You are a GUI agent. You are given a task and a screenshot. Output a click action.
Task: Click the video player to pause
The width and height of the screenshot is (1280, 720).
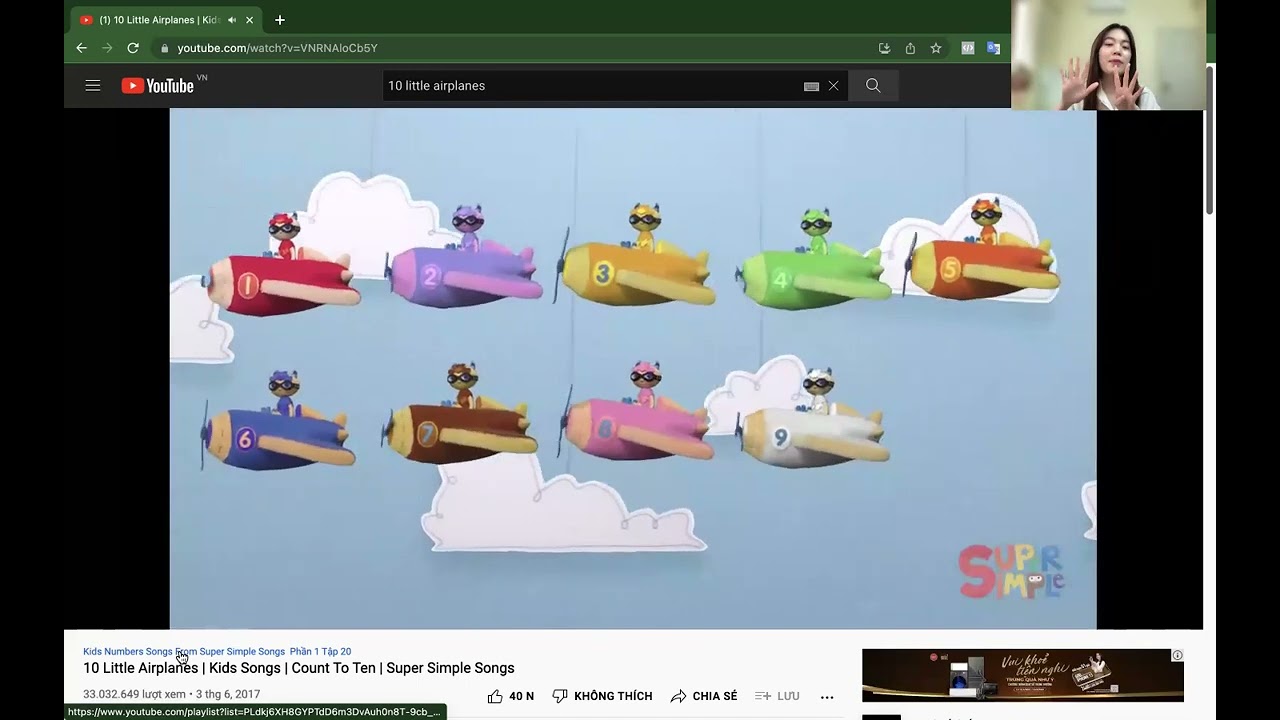[x=633, y=369]
